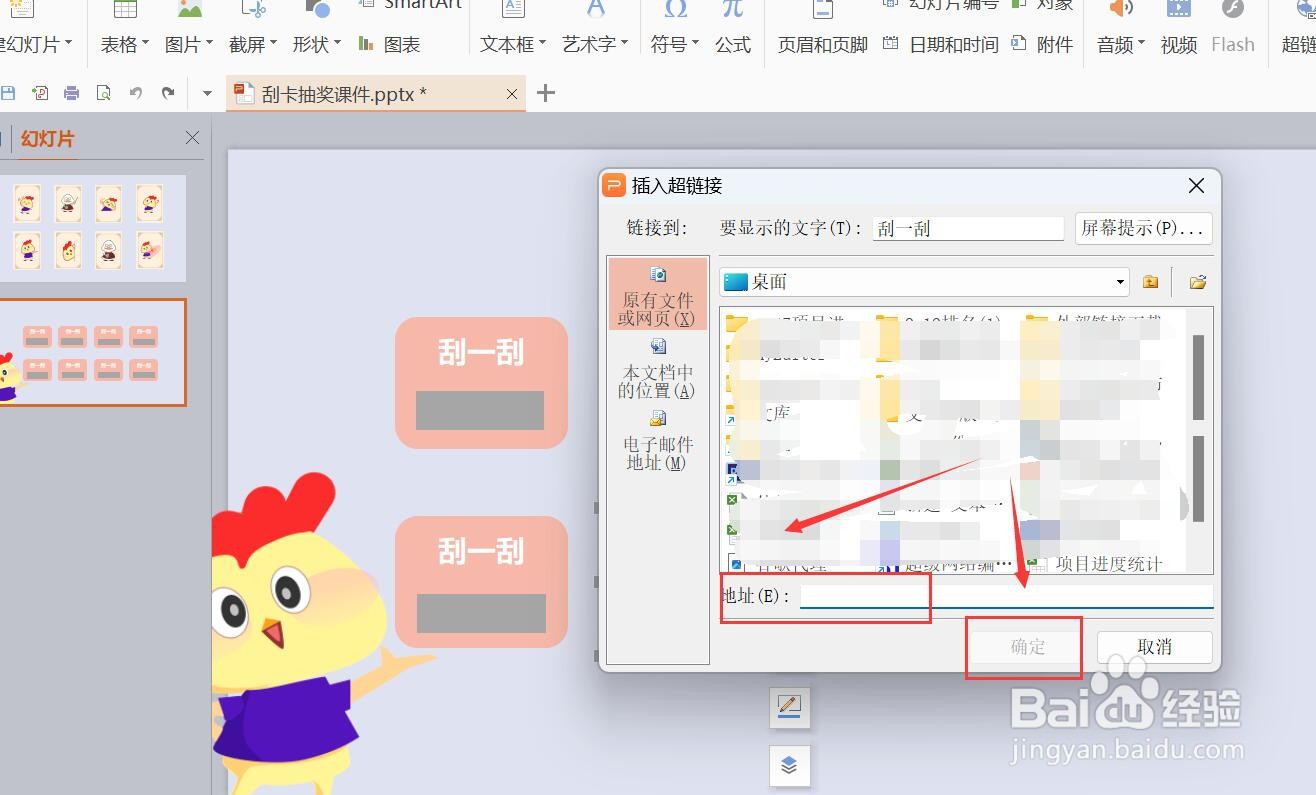Open a new document tab with plus
Viewport: 1316px width, 795px height.
pyautogui.click(x=545, y=93)
